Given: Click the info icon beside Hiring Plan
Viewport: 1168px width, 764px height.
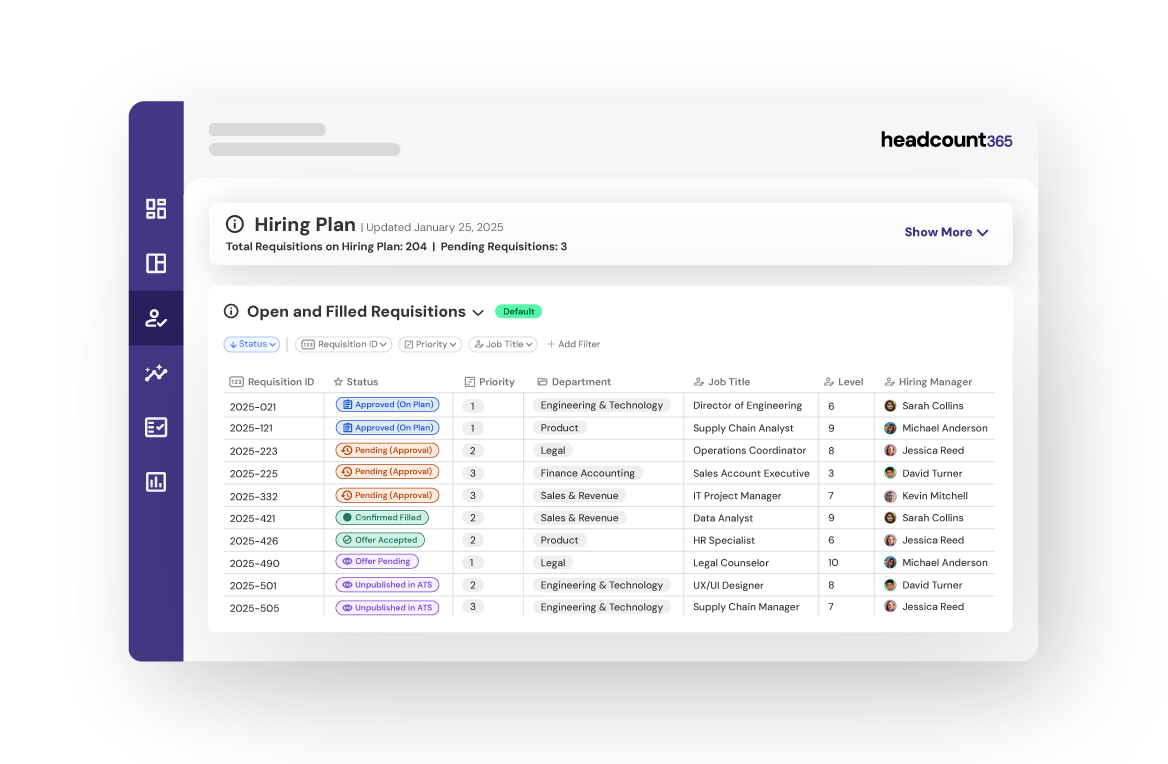Looking at the screenshot, I should 235,224.
